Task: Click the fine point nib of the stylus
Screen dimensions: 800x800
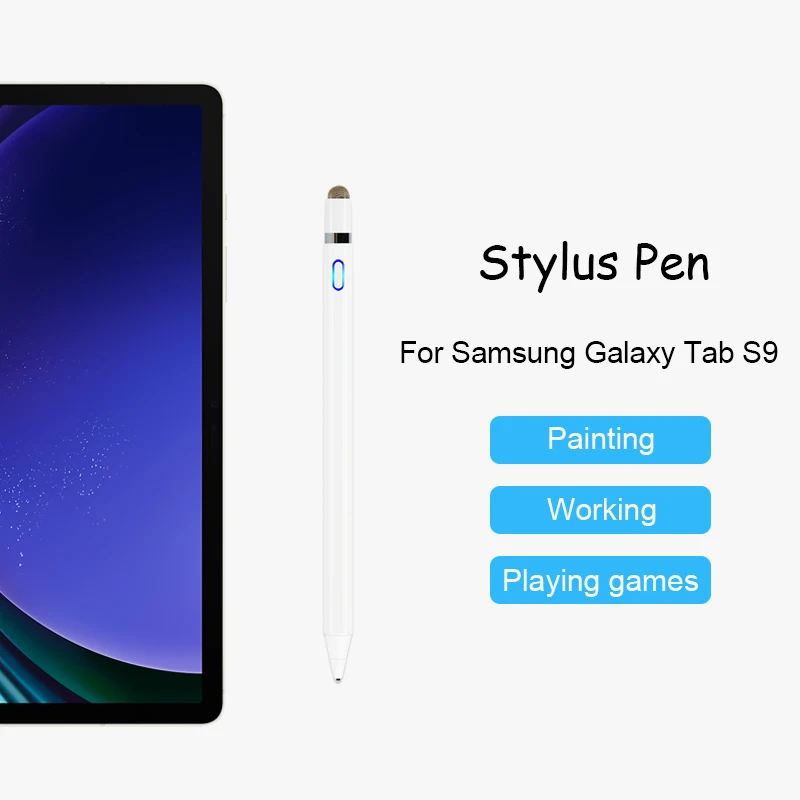Action: (338, 679)
